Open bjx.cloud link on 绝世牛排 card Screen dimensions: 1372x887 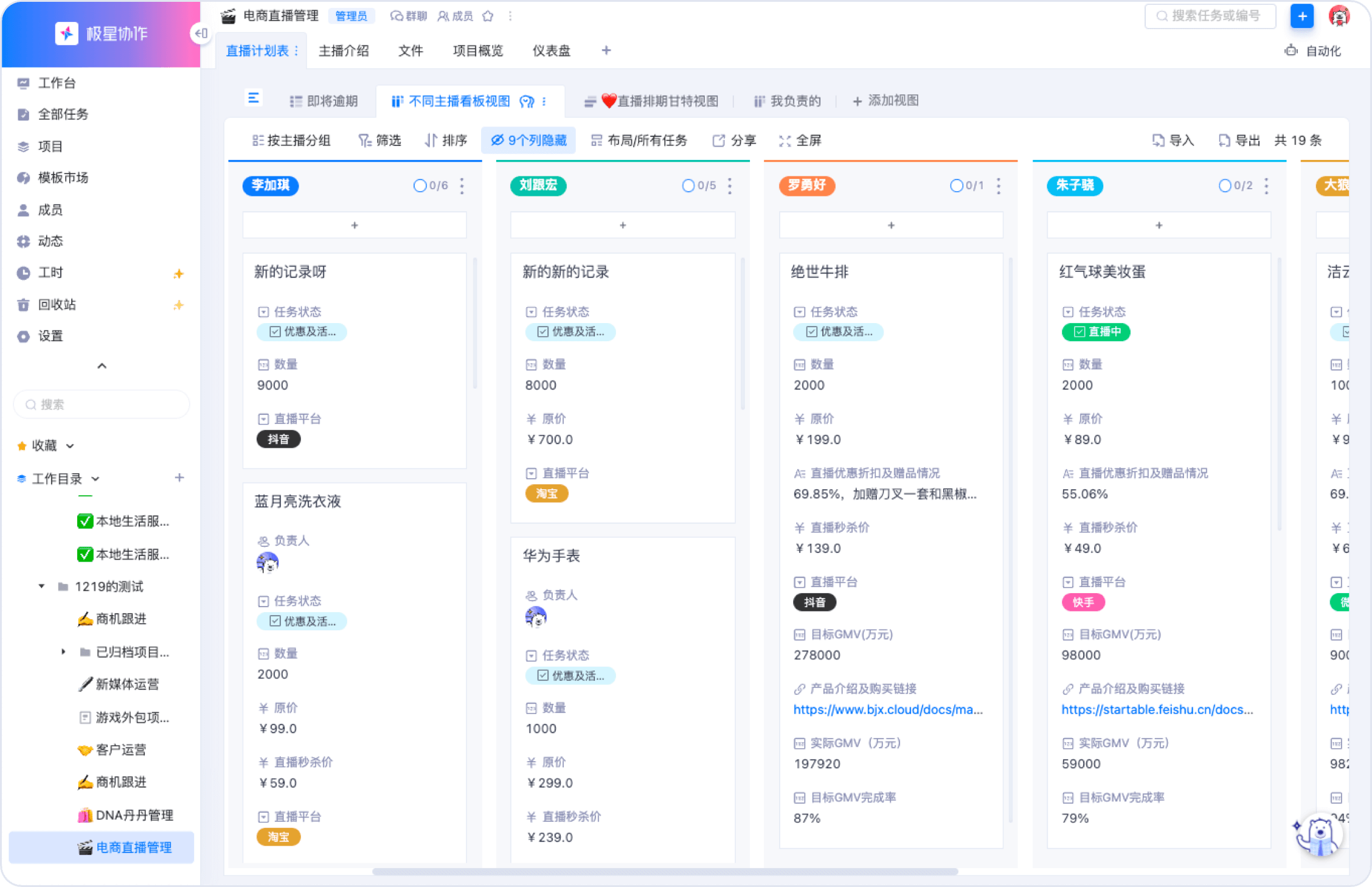[x=888, y=710]
